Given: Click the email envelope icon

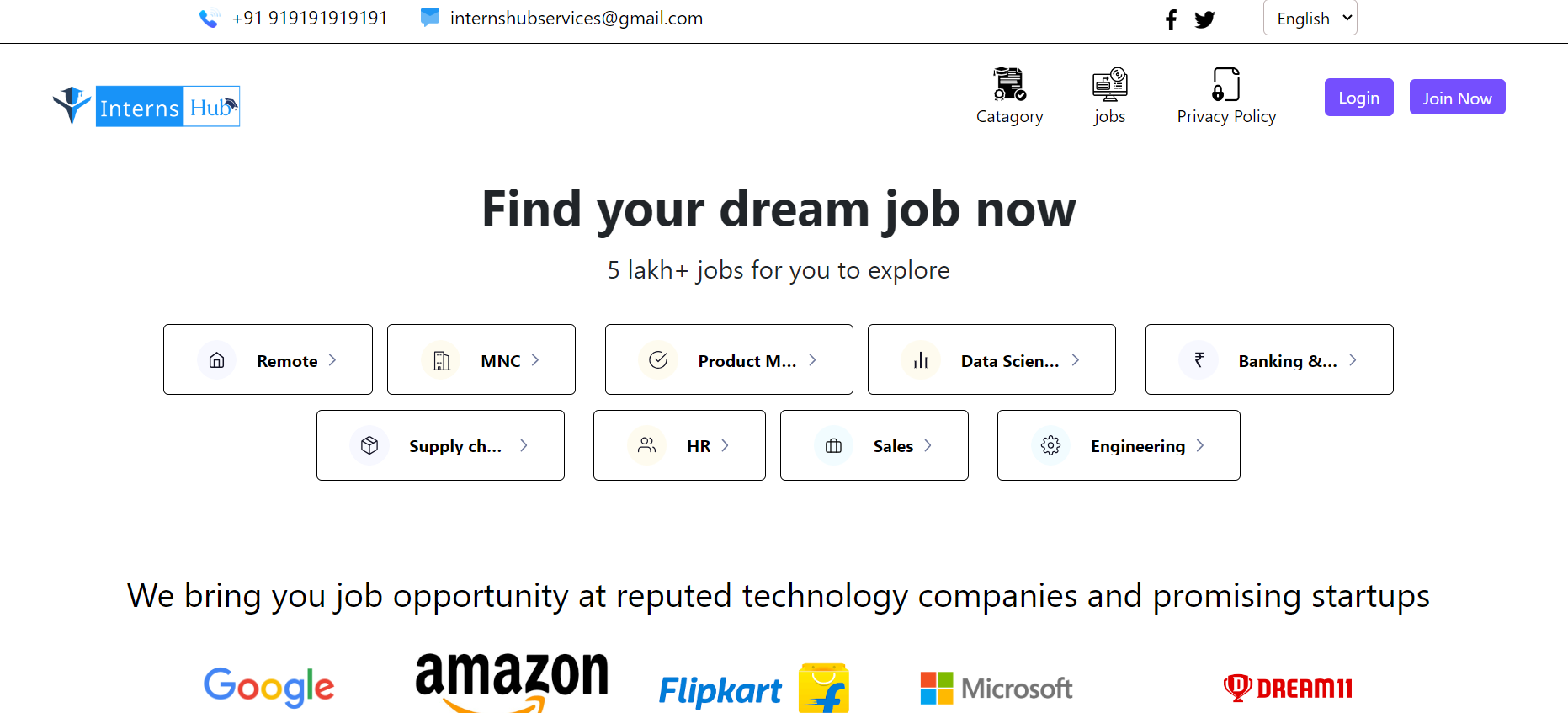Looking at the screenshot, I should click(x=430, y=17).
